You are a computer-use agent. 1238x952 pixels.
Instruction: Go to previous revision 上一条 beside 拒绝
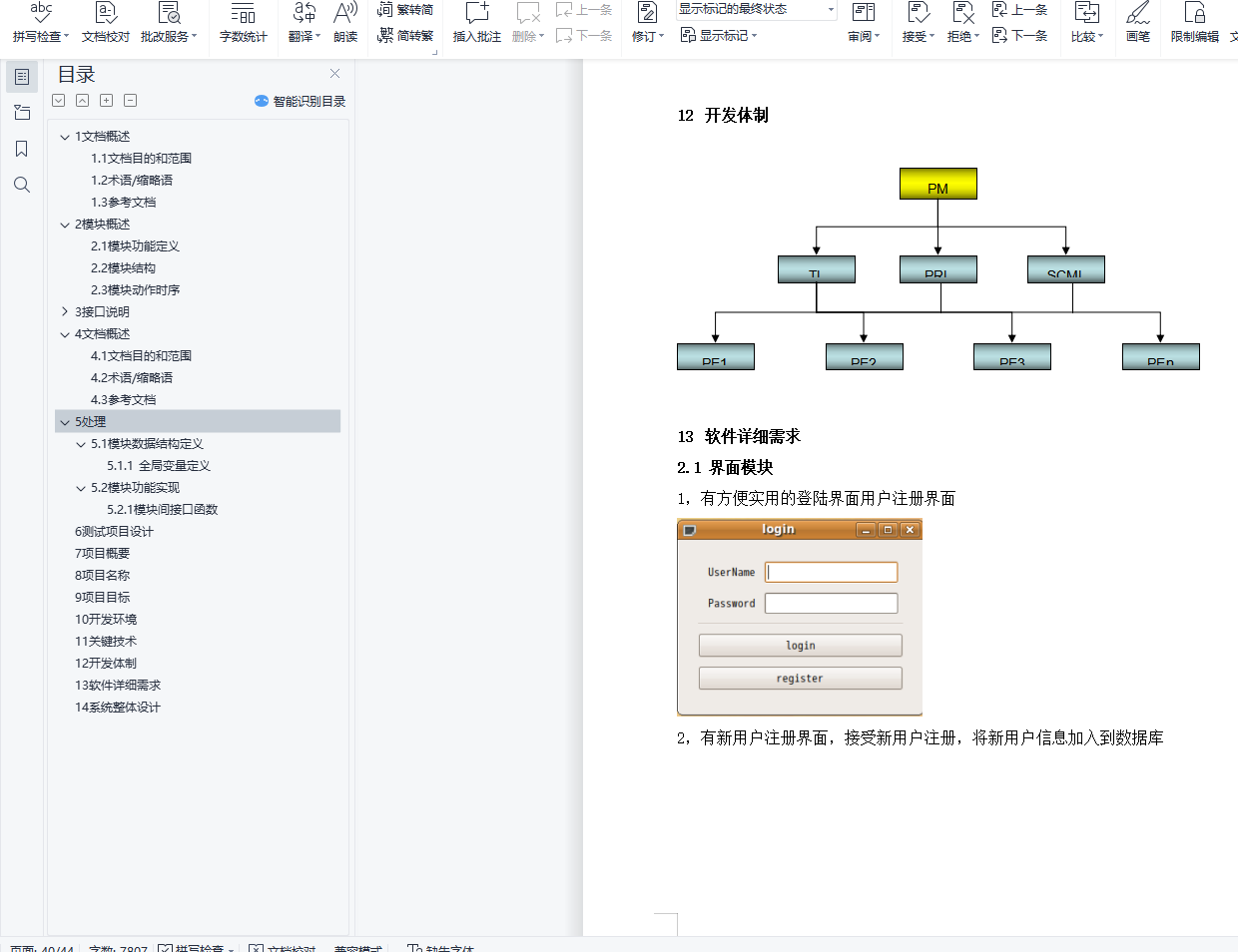1019,10
